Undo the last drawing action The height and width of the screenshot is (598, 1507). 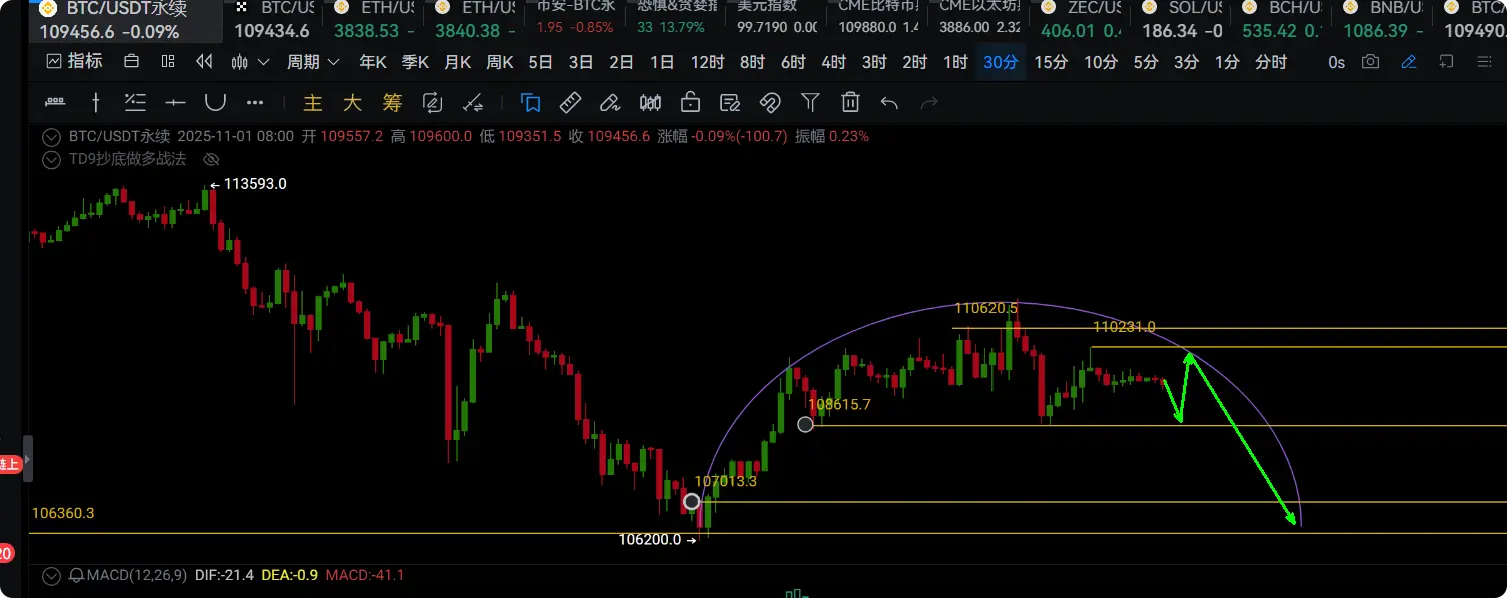coord(889,102)
